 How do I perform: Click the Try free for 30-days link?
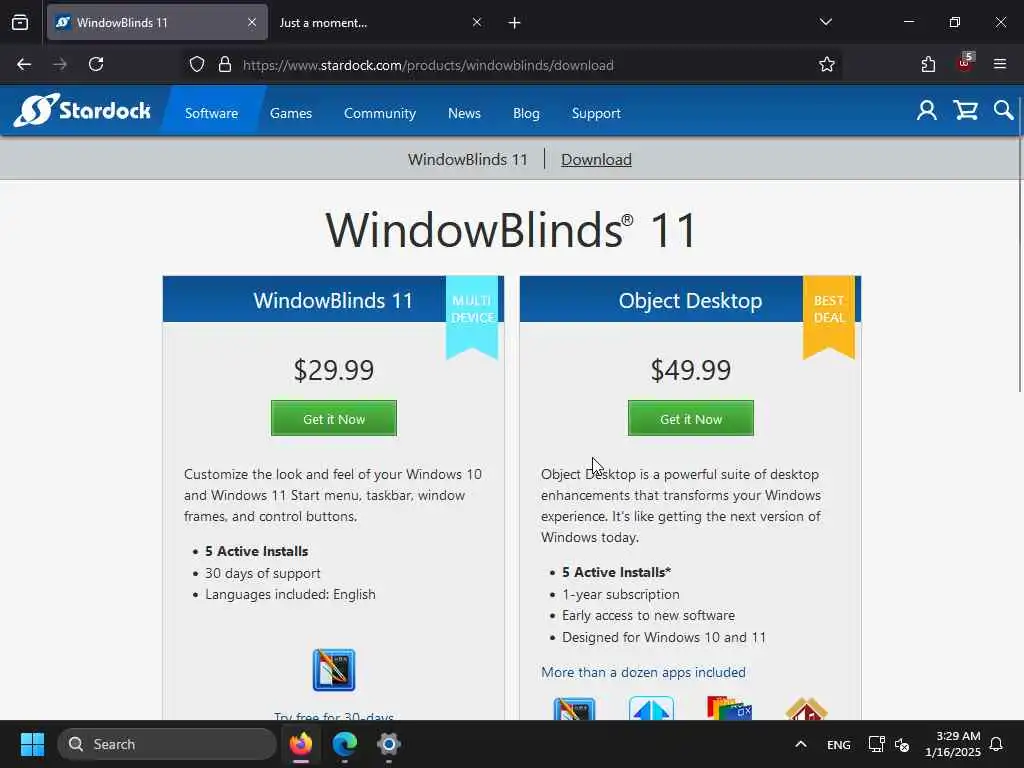tap(334, 716)
